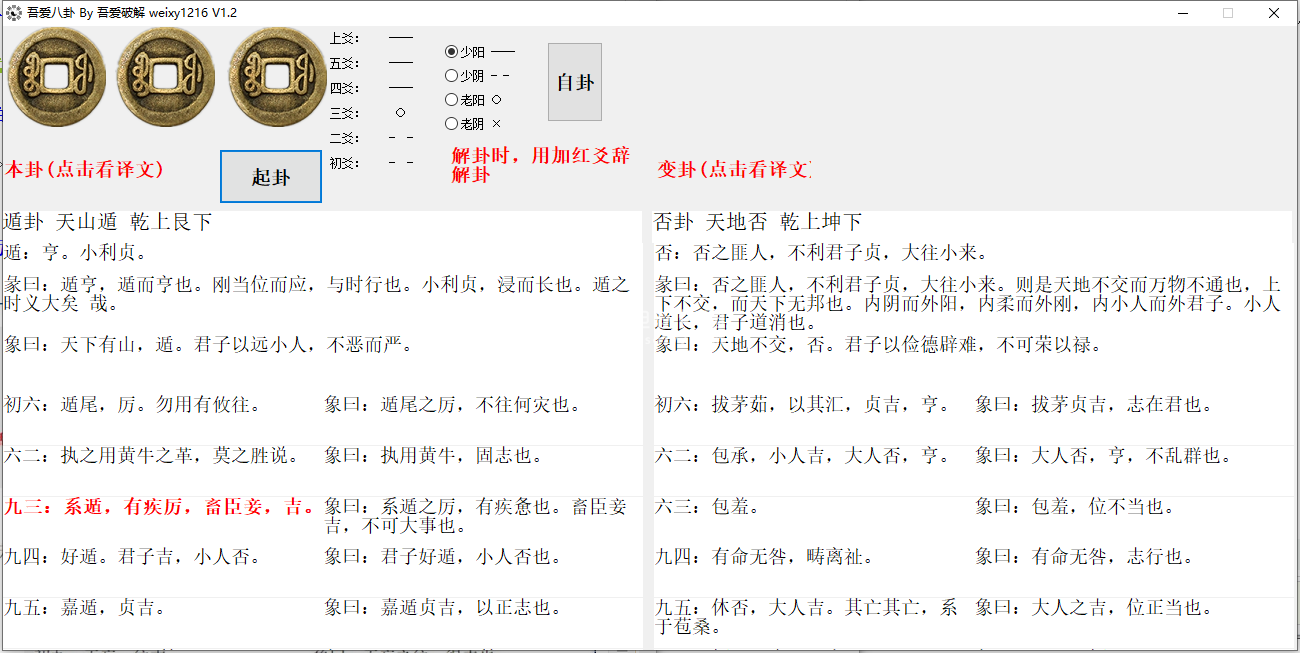
Task: Click 六二：包承 line in 否卦
Action: point(802,456)
